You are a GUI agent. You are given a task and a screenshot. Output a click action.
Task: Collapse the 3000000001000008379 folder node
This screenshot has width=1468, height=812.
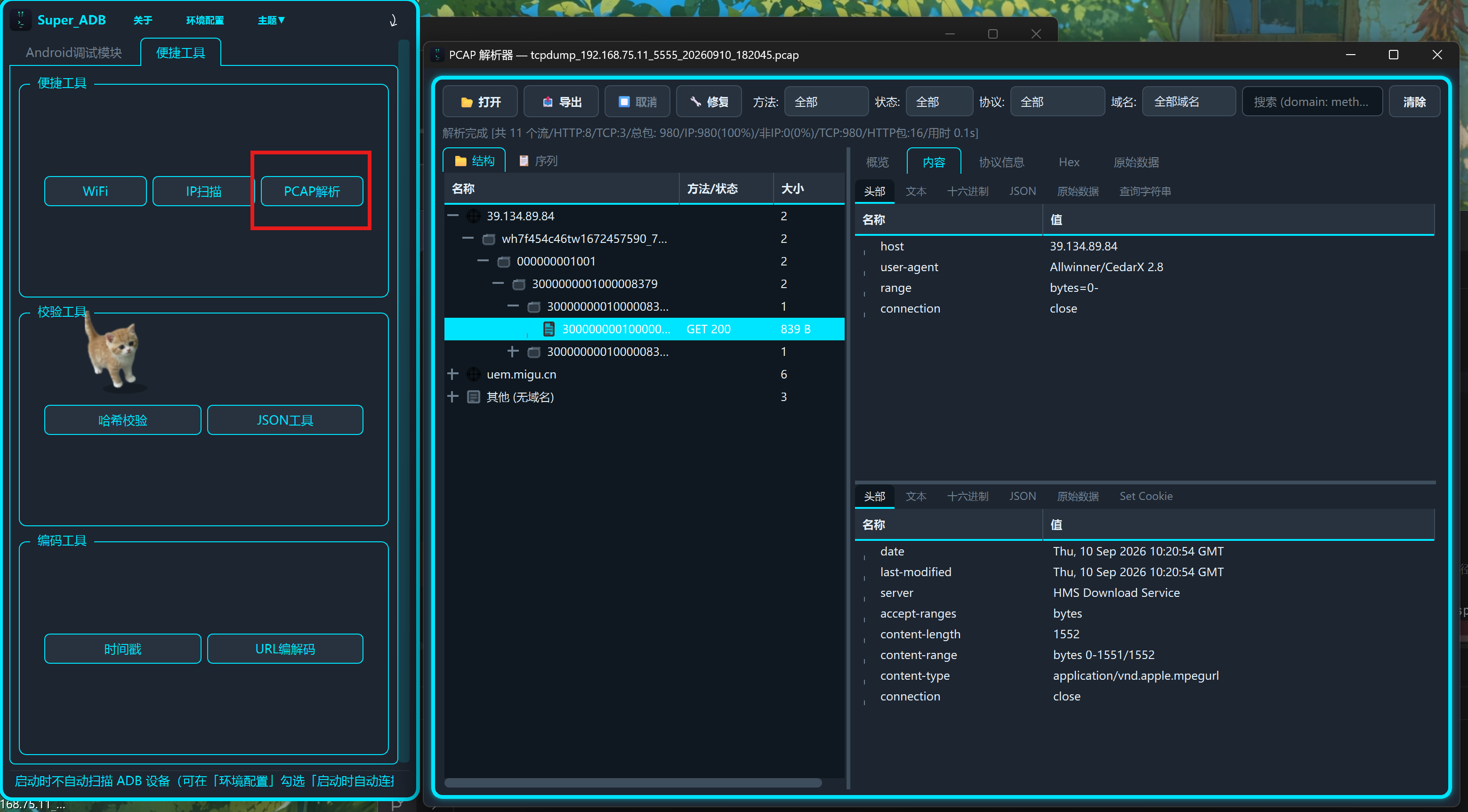pos(498,283)
